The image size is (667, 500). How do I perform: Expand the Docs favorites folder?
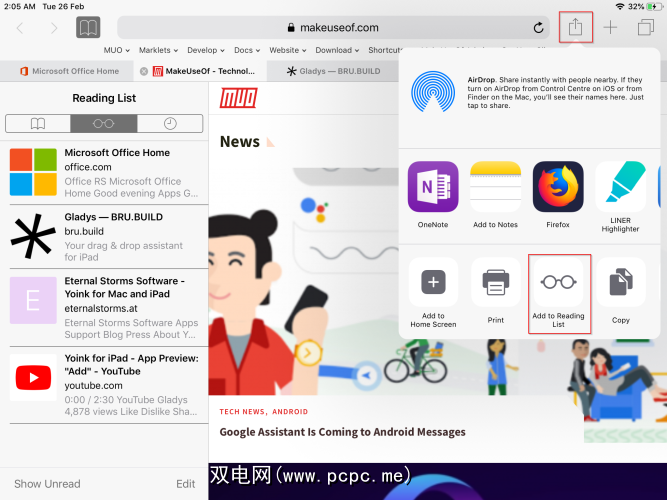[x=247, y=50]
